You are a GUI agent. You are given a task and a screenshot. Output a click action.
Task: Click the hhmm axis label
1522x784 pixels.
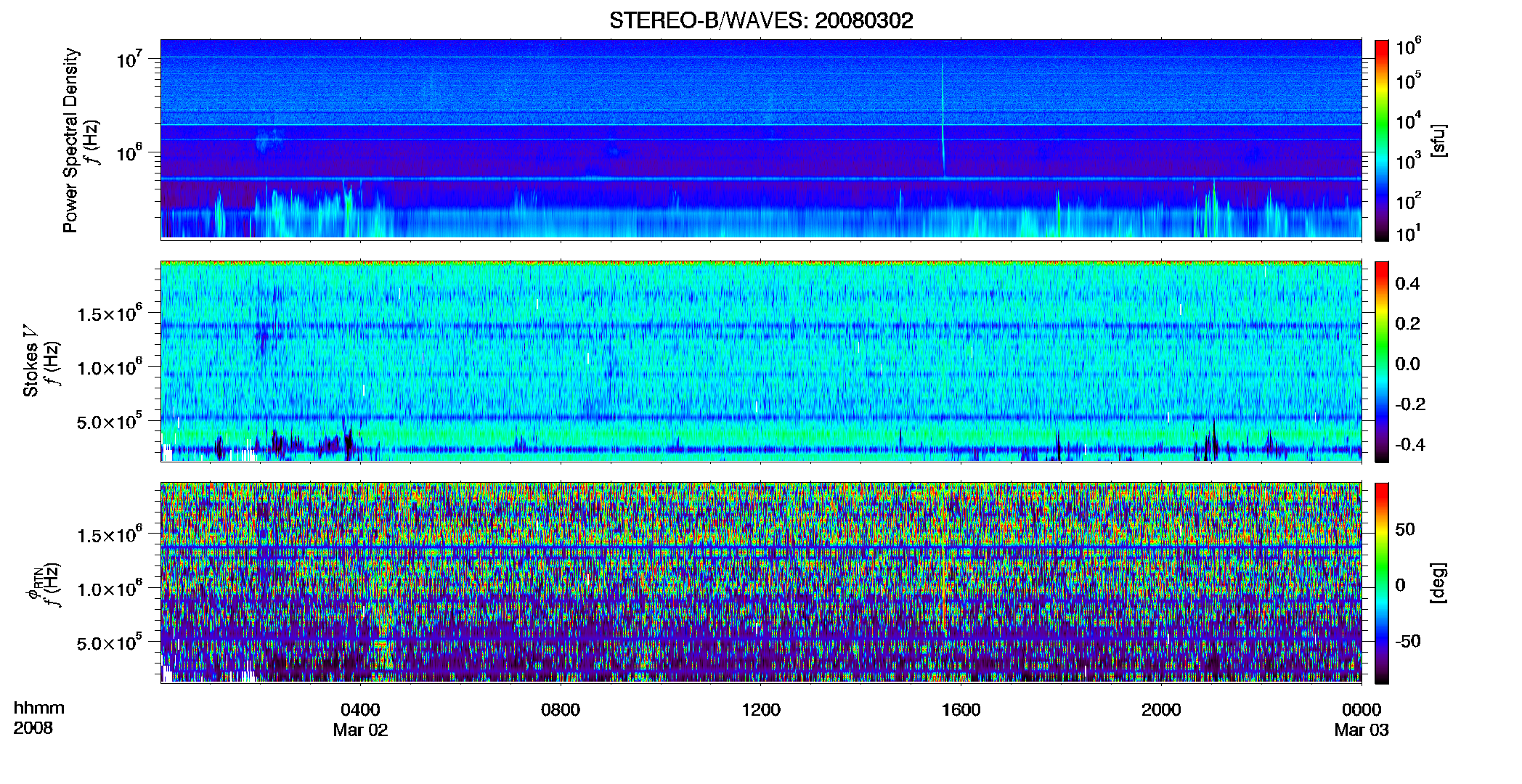tap(39, 708)
